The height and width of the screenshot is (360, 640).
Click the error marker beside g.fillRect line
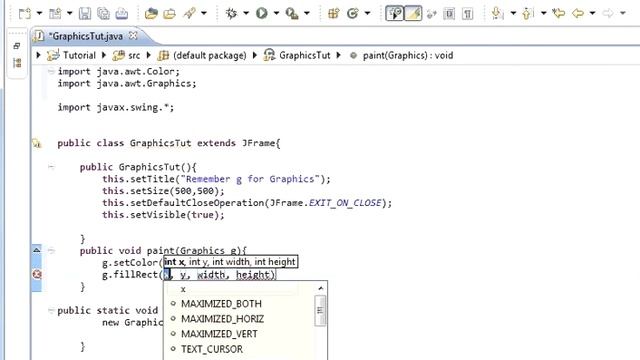[x=37, y=274]
